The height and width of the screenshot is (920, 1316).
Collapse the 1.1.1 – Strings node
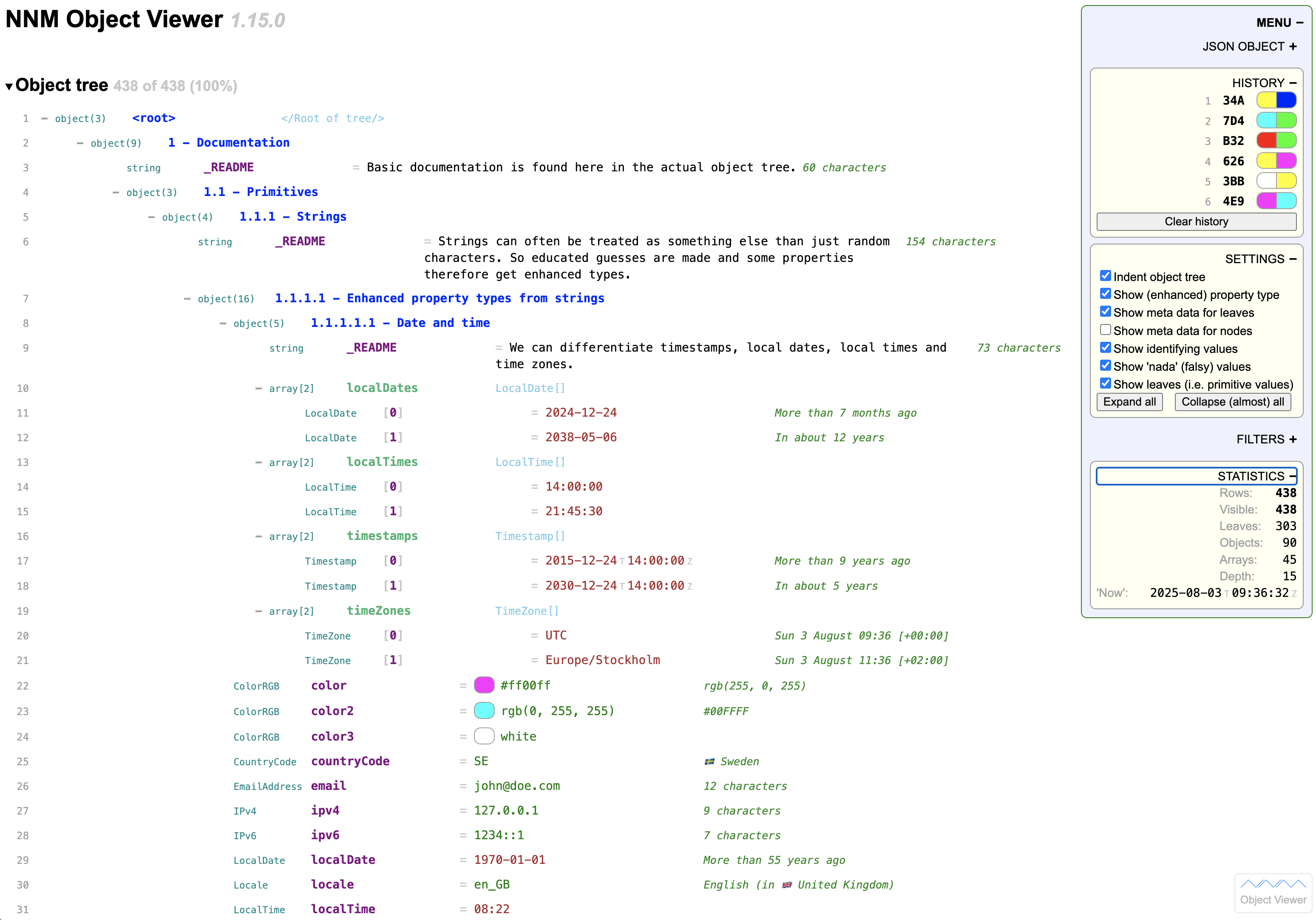click(x=151, y=217)
